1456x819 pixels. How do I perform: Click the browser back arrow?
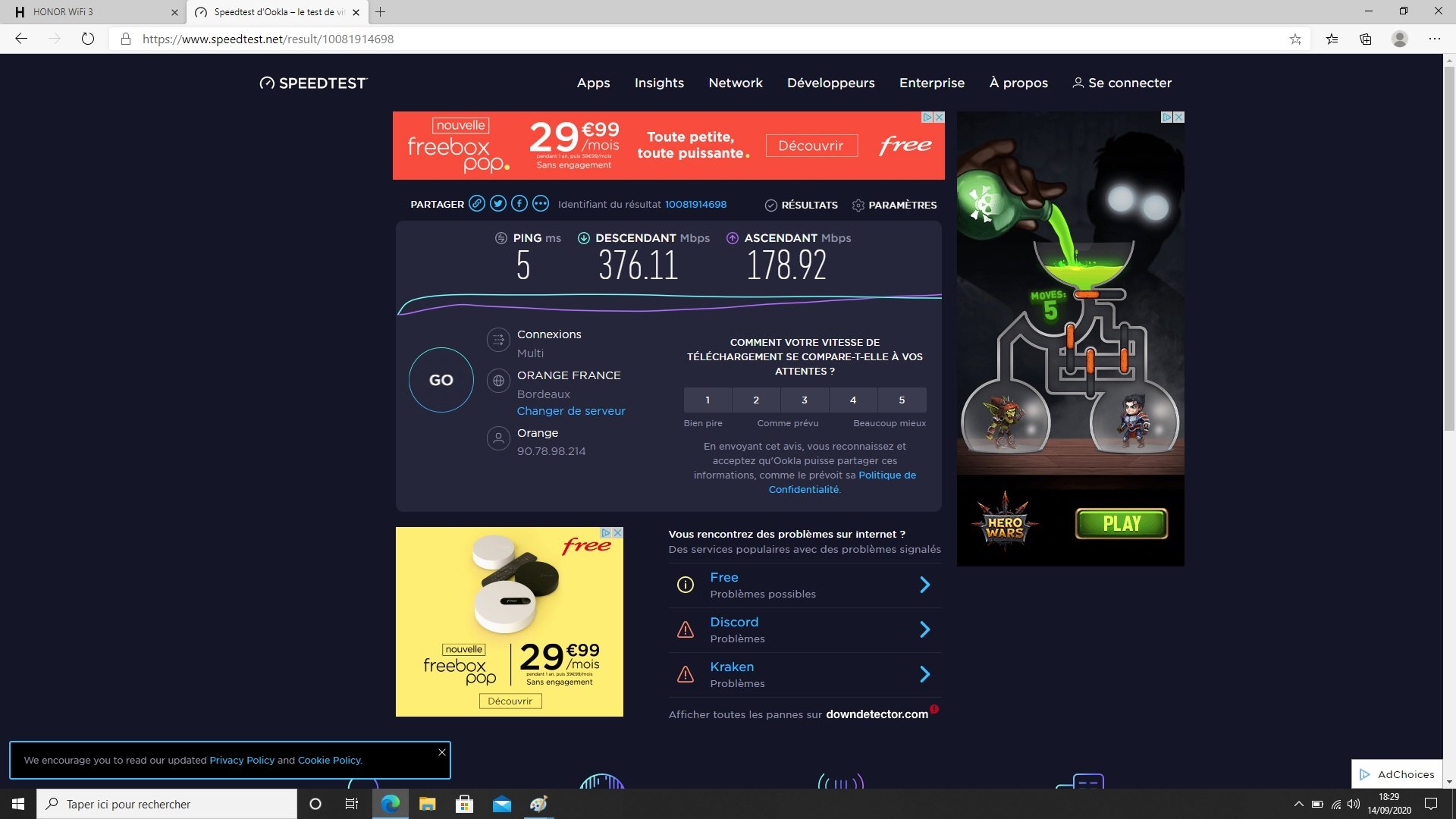tap(21, 39)
